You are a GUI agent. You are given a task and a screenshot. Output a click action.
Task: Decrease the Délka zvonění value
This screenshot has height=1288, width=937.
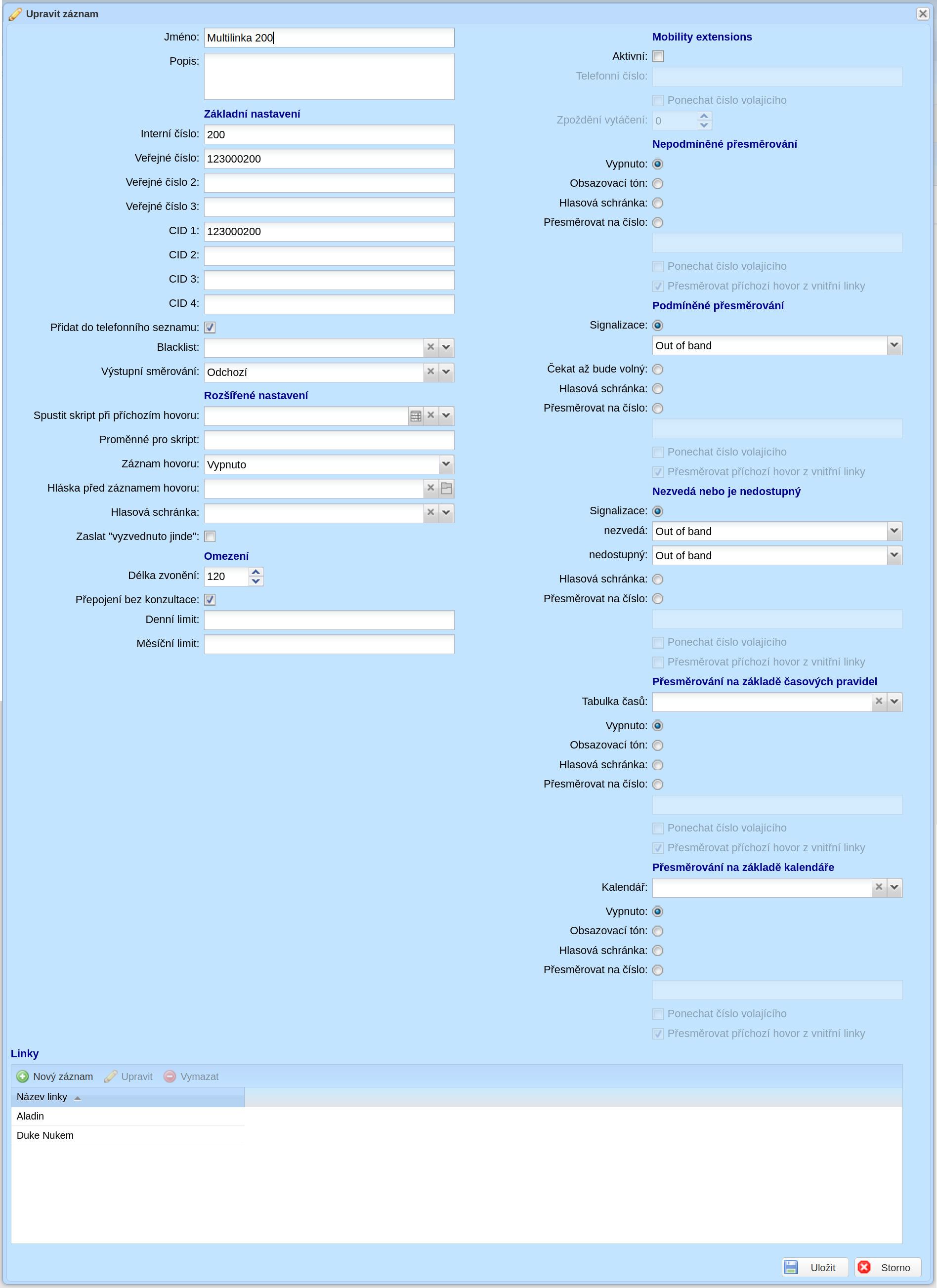point(256,581)
